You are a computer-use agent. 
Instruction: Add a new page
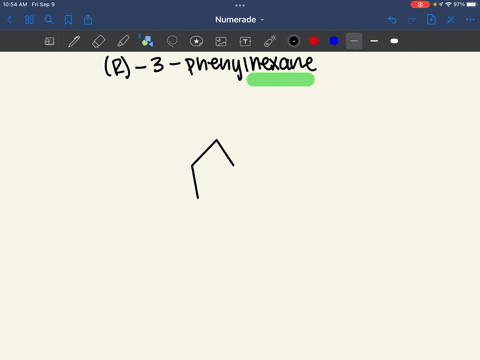(431, 20)
